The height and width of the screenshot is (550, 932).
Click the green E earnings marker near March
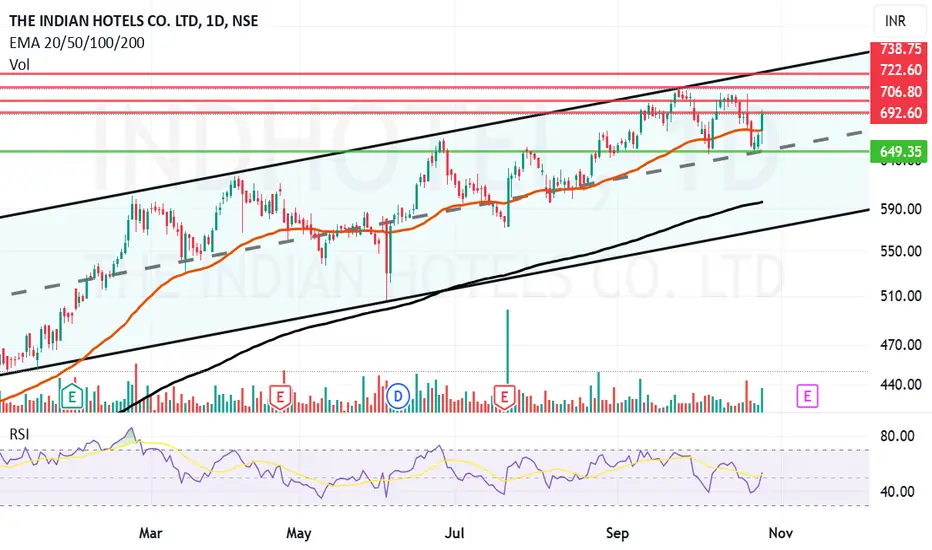click(73, 396)
